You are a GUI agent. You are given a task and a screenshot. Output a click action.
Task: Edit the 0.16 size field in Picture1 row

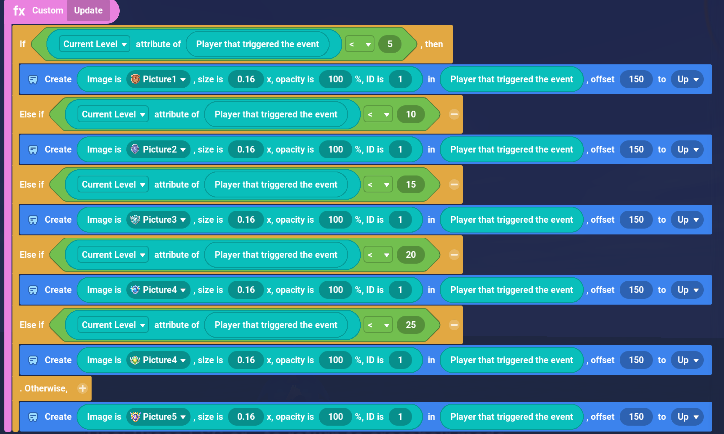tap(246, 79)
